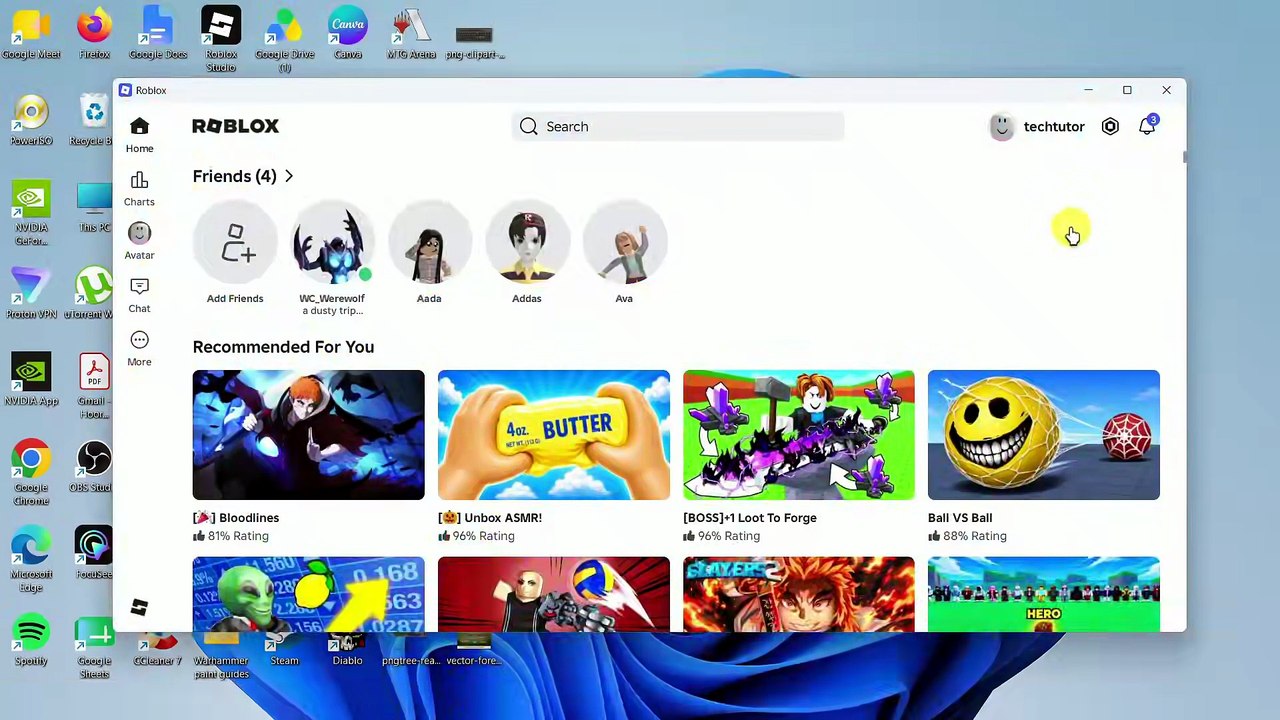Open PowerISO desktop shortcut
The height and width of the screenshot is (720, 1280).
(31, 121)
